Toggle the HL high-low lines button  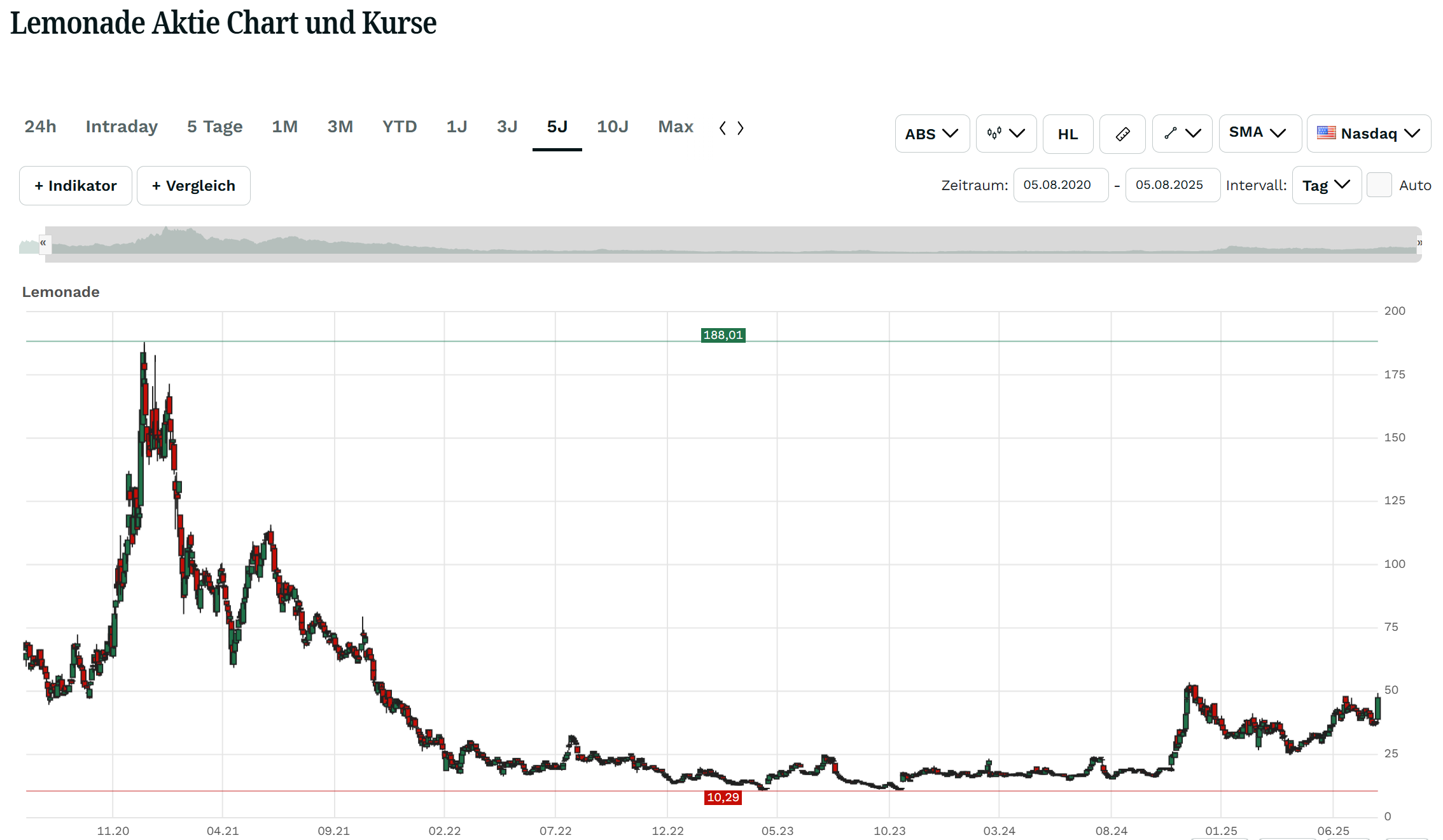(1068, 134)
